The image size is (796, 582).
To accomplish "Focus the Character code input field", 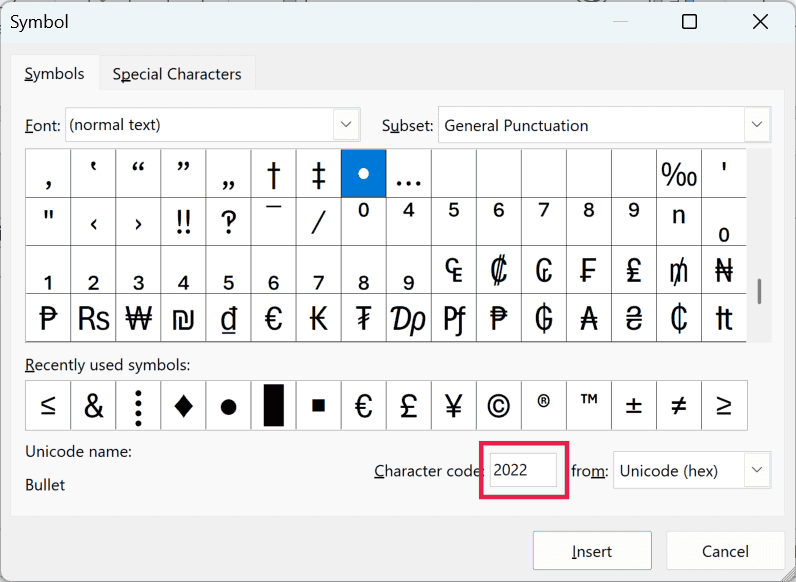I will click(x=523, y=470).
